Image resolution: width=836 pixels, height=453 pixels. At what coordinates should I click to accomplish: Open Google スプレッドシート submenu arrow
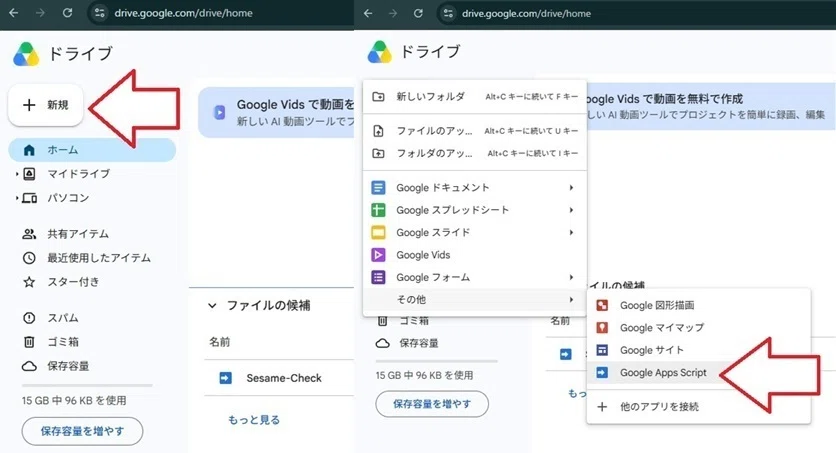click(x=571, y=210)
